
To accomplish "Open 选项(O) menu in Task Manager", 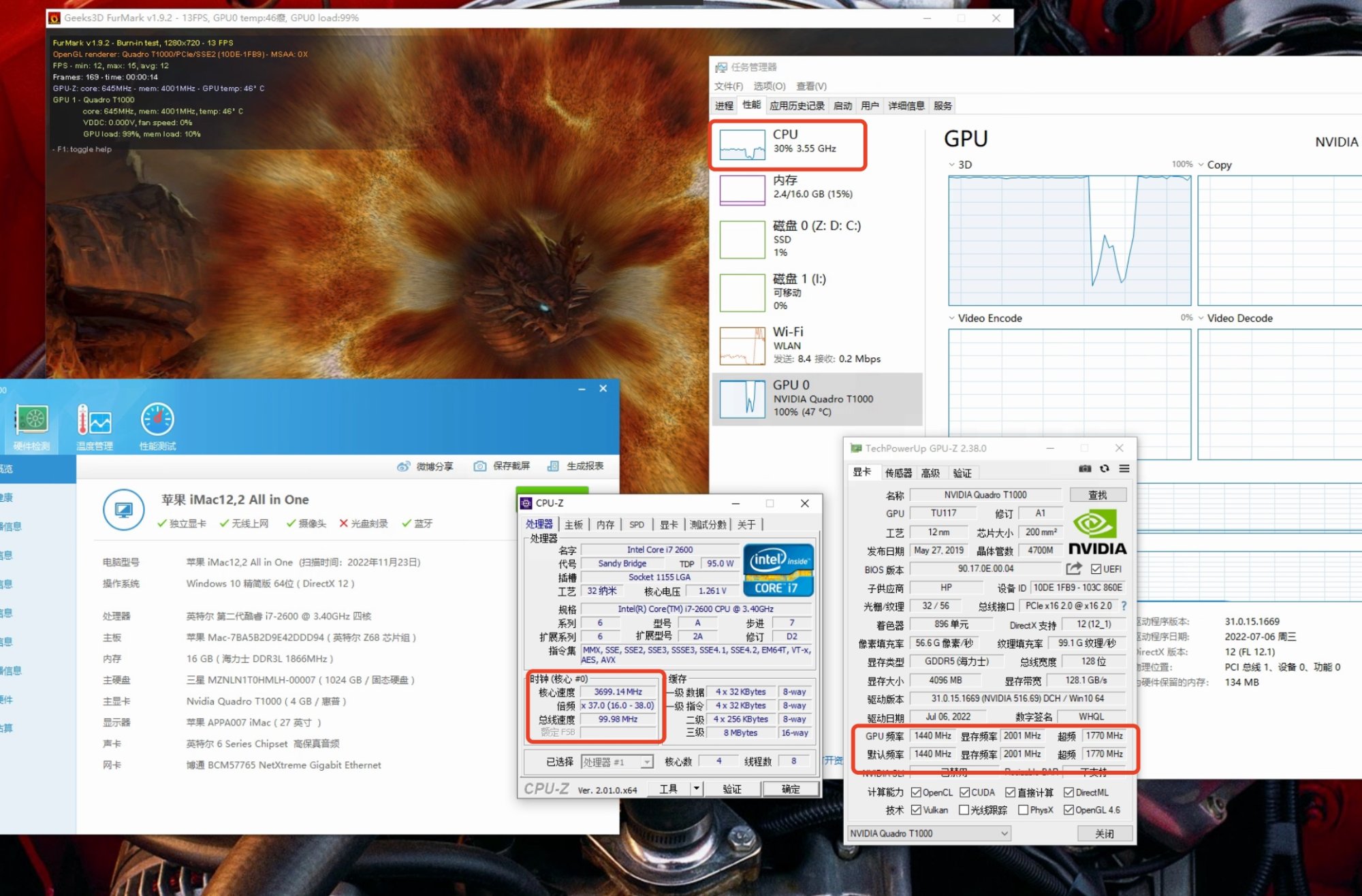I will tap(770, 86).
